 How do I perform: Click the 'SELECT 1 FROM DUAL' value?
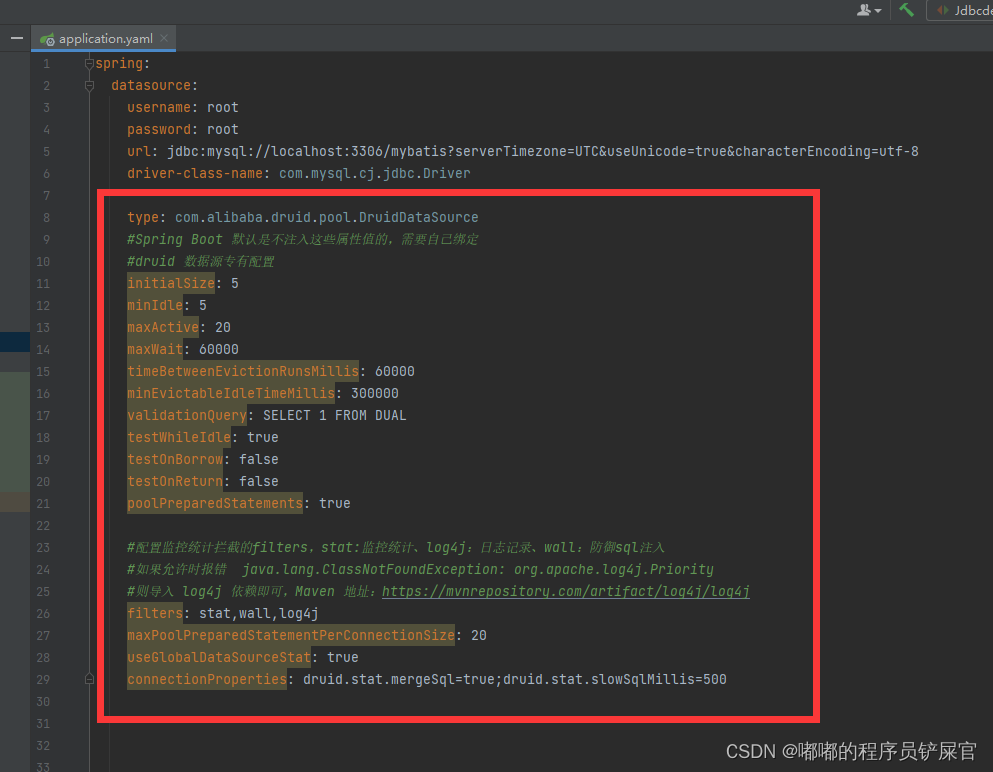[334, 415]
